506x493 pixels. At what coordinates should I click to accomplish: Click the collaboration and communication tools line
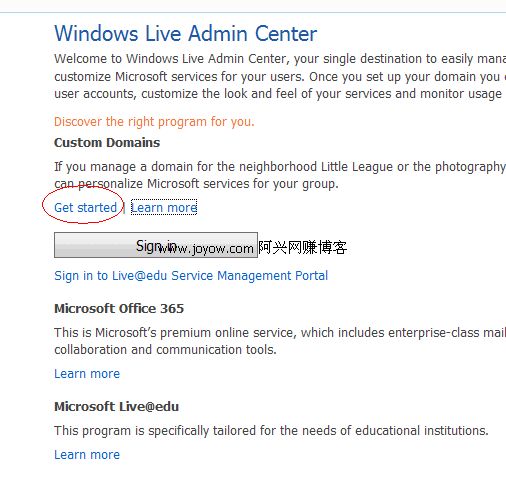click(x=166, y=350)
